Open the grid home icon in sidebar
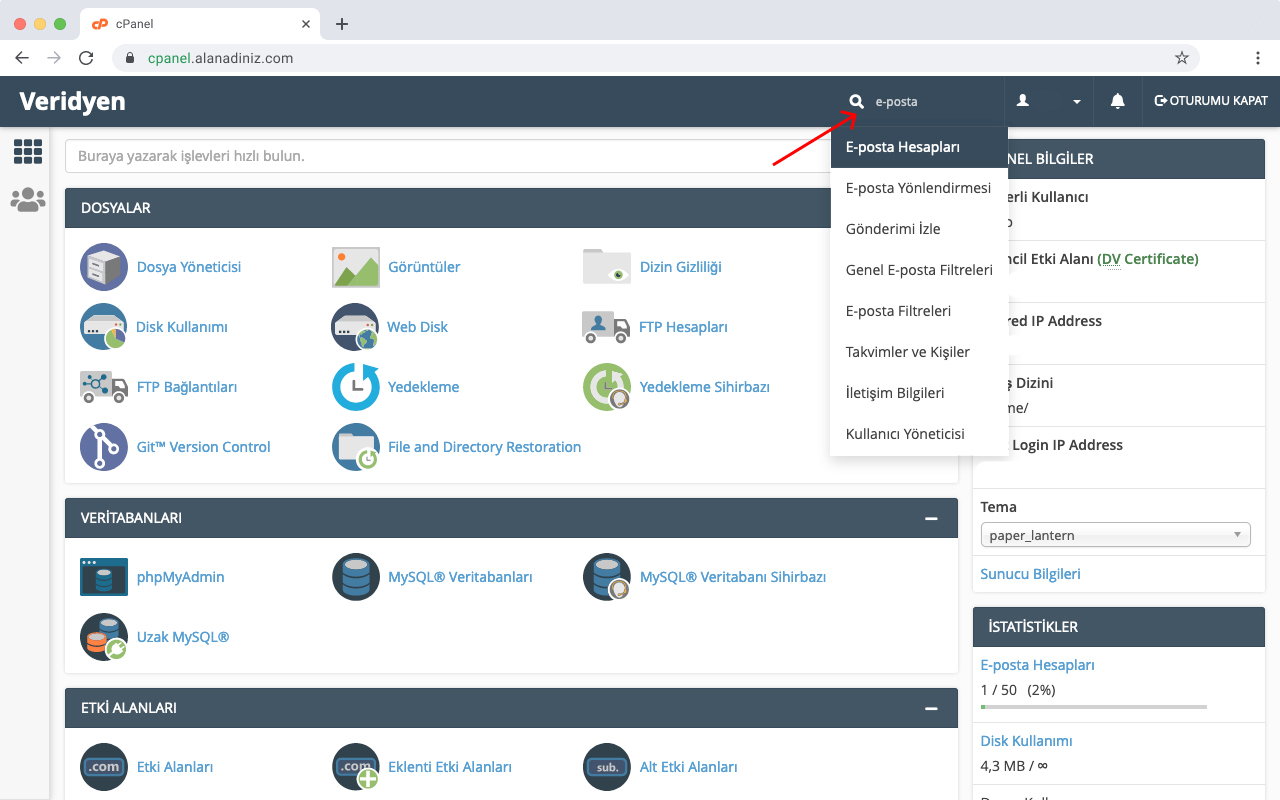1280x800 pixels. point(28,152)
